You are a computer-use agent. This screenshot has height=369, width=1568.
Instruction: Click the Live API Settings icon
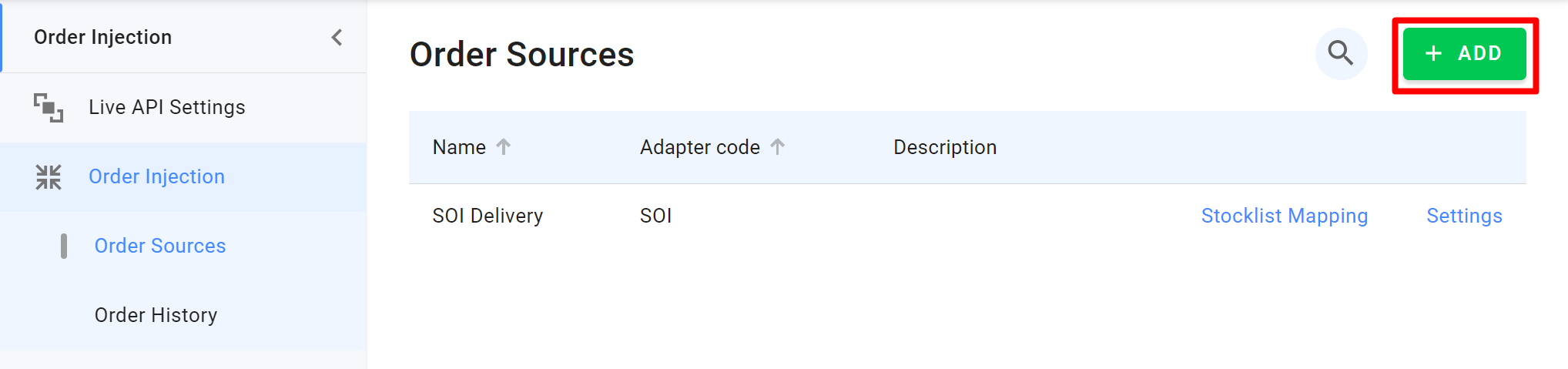tap(48, 107)
